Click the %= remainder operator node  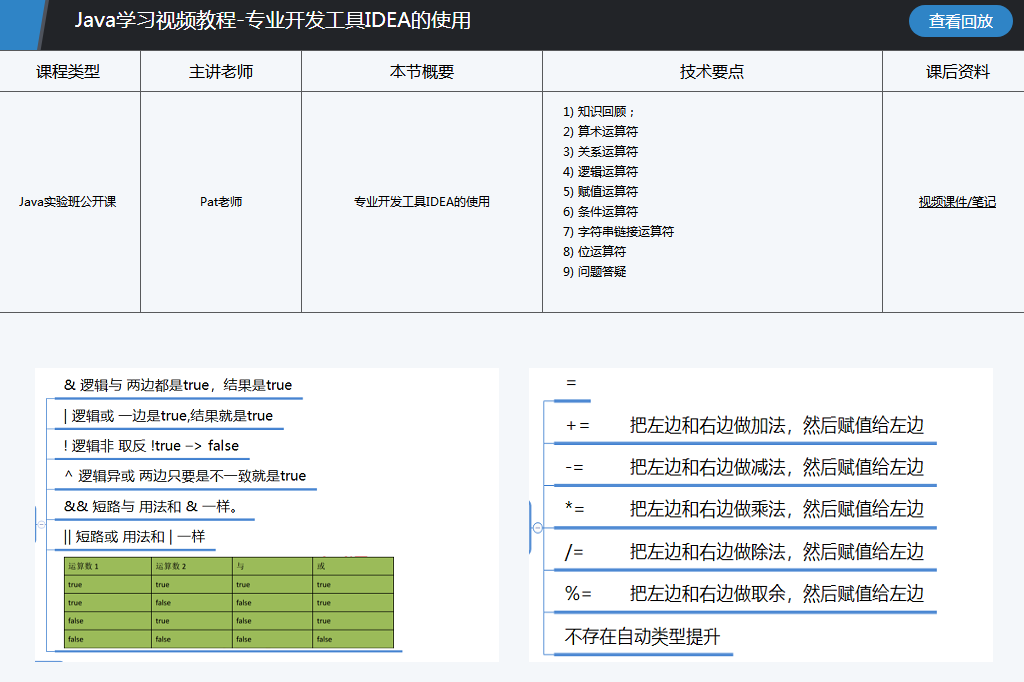click(x=744, y=594)
